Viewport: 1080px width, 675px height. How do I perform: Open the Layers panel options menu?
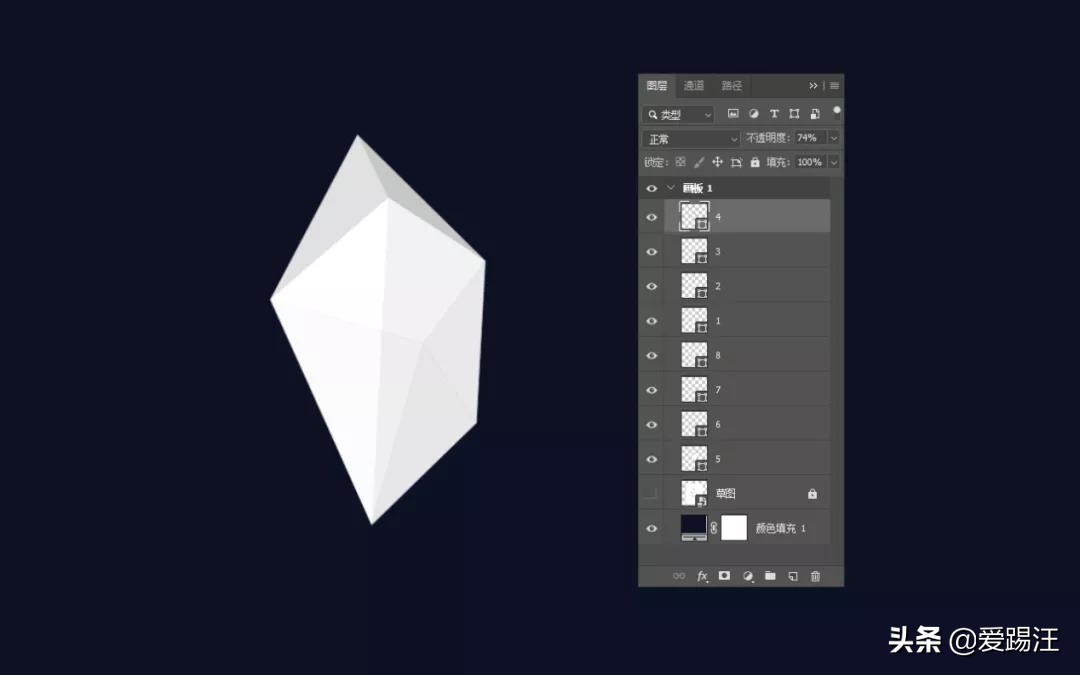[x=834, y=85]
